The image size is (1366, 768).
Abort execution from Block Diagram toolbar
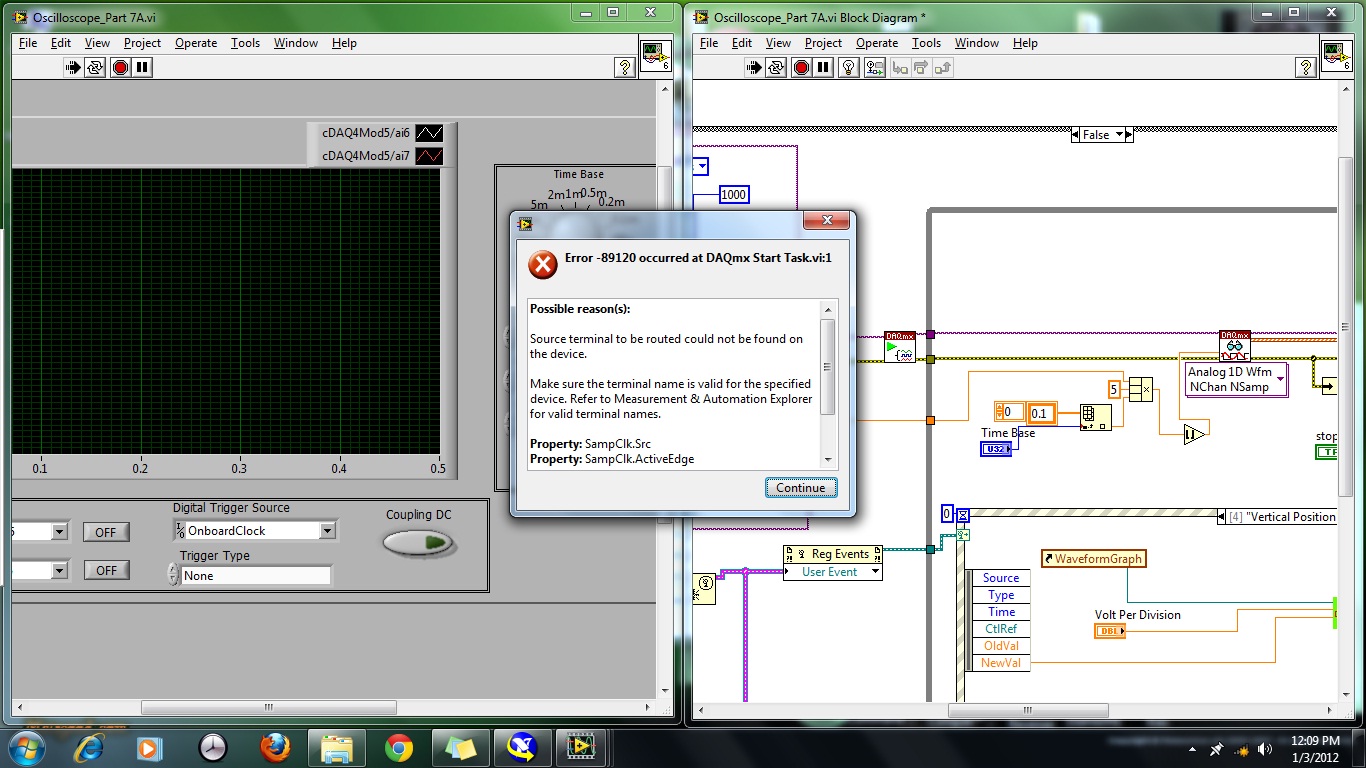[801, 68]
